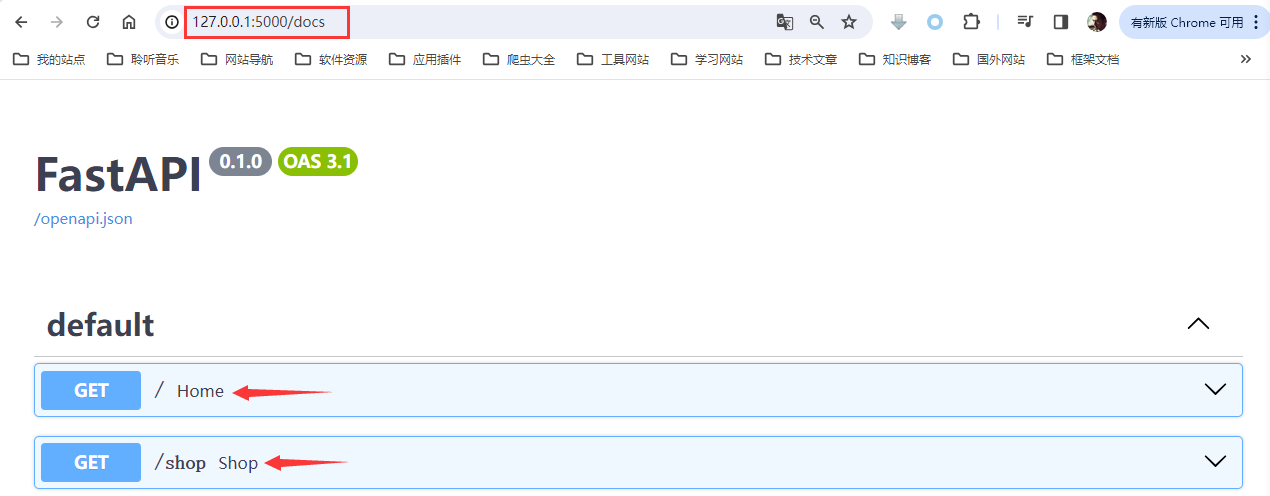Open the 爬虫大全 bookmark folder
Screen dimensions: 1270x496
coord(519,59)
